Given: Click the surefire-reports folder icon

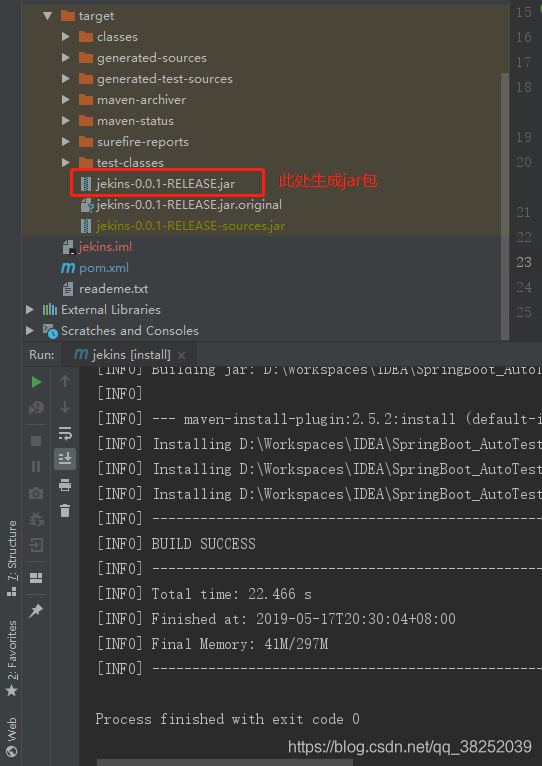Looking at the screenshot, I should point(86,142).
